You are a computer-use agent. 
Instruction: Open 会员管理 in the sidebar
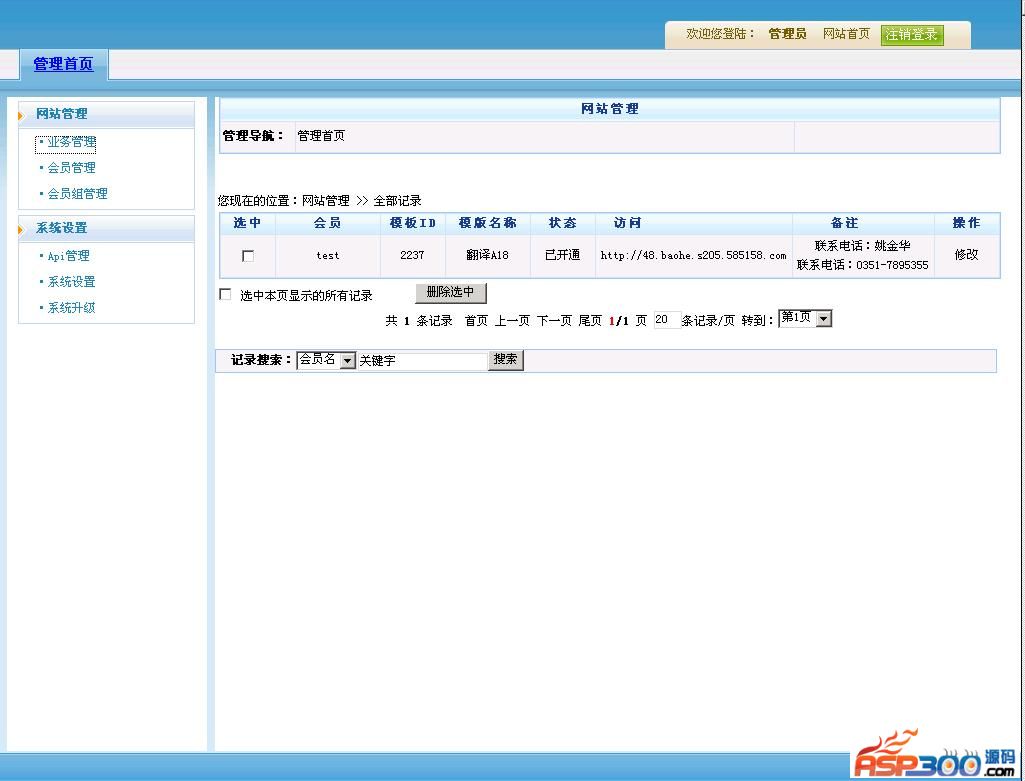[x=71, y=168]
